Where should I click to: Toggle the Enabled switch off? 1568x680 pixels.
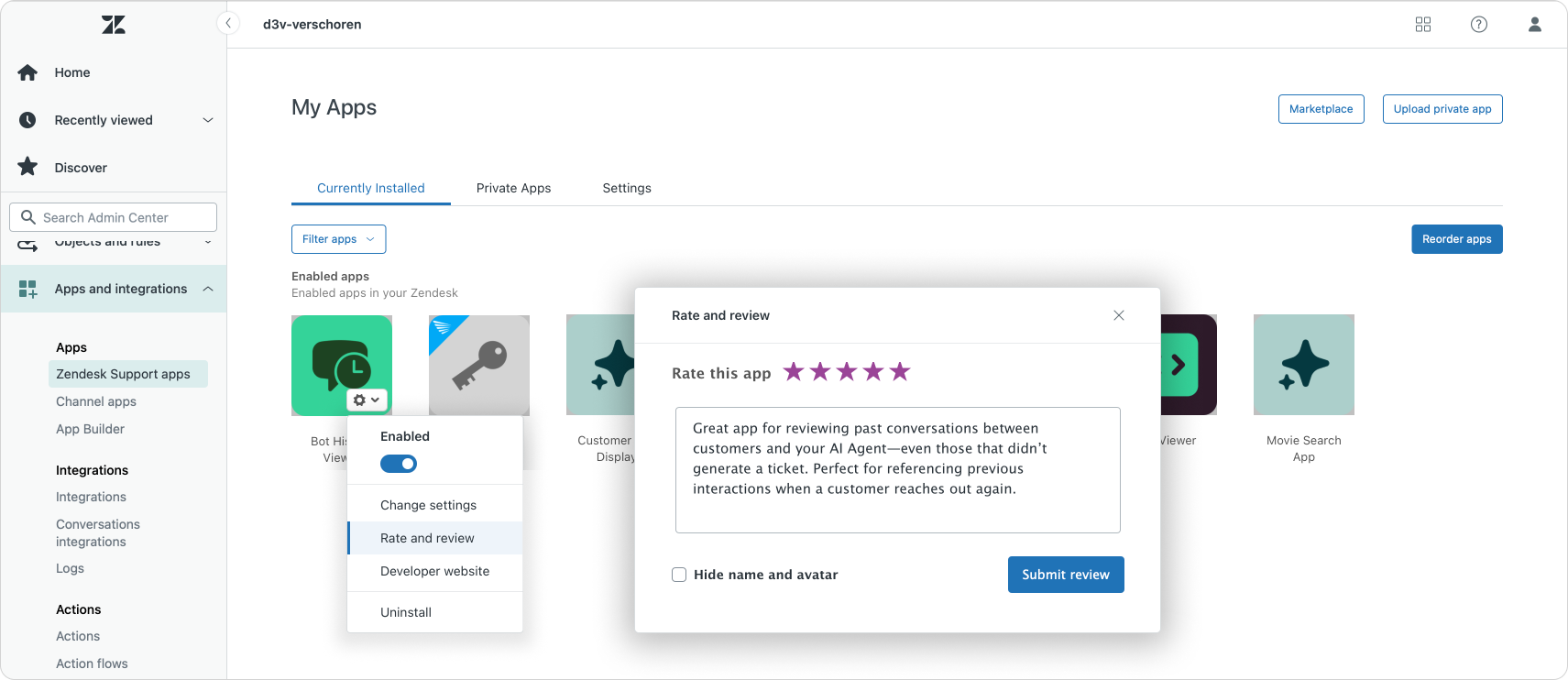399,464
